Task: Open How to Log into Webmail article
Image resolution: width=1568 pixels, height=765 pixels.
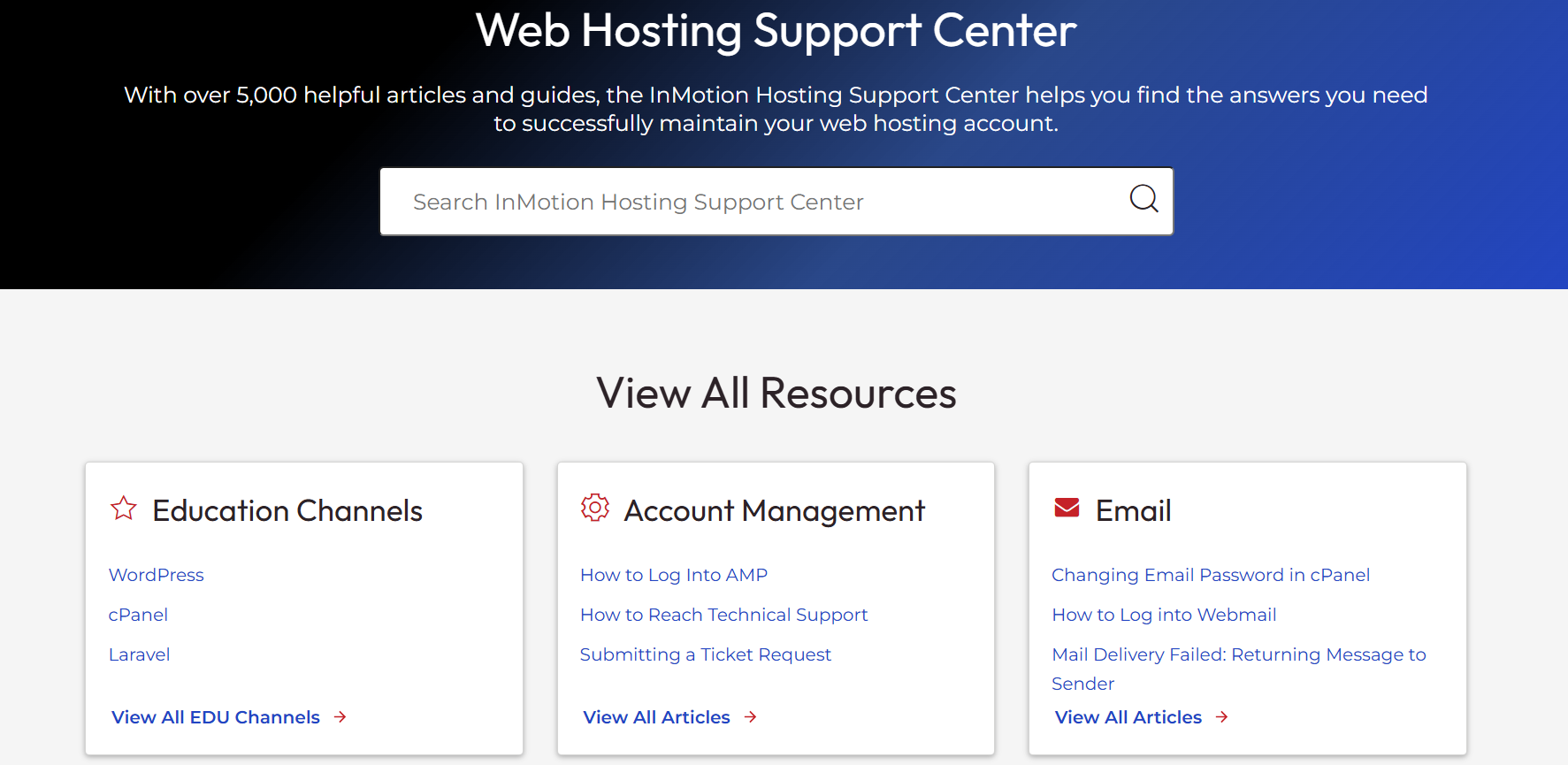Action: click(x=1164, y=615)
